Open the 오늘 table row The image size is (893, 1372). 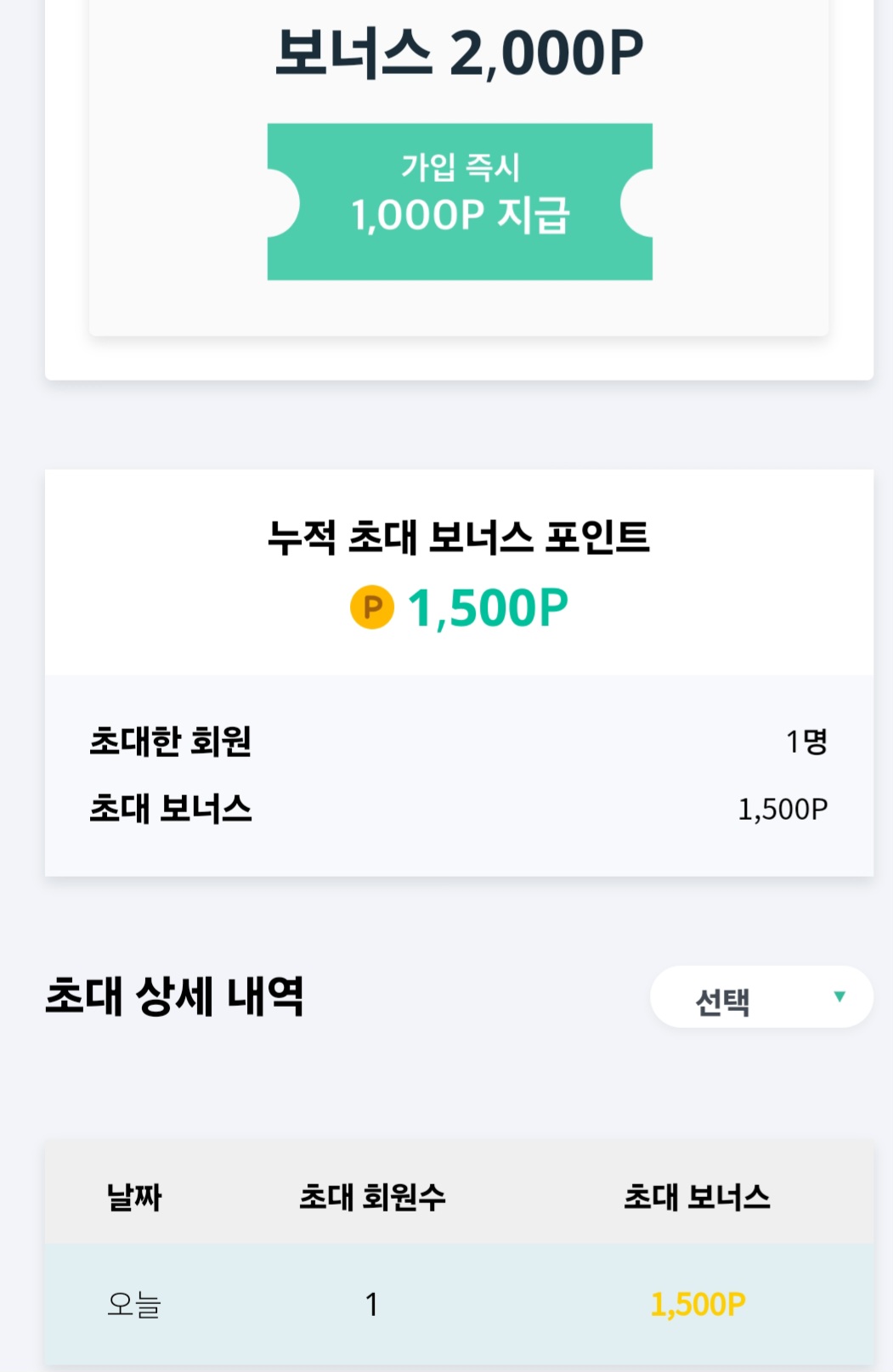(x=459, y=1304)
